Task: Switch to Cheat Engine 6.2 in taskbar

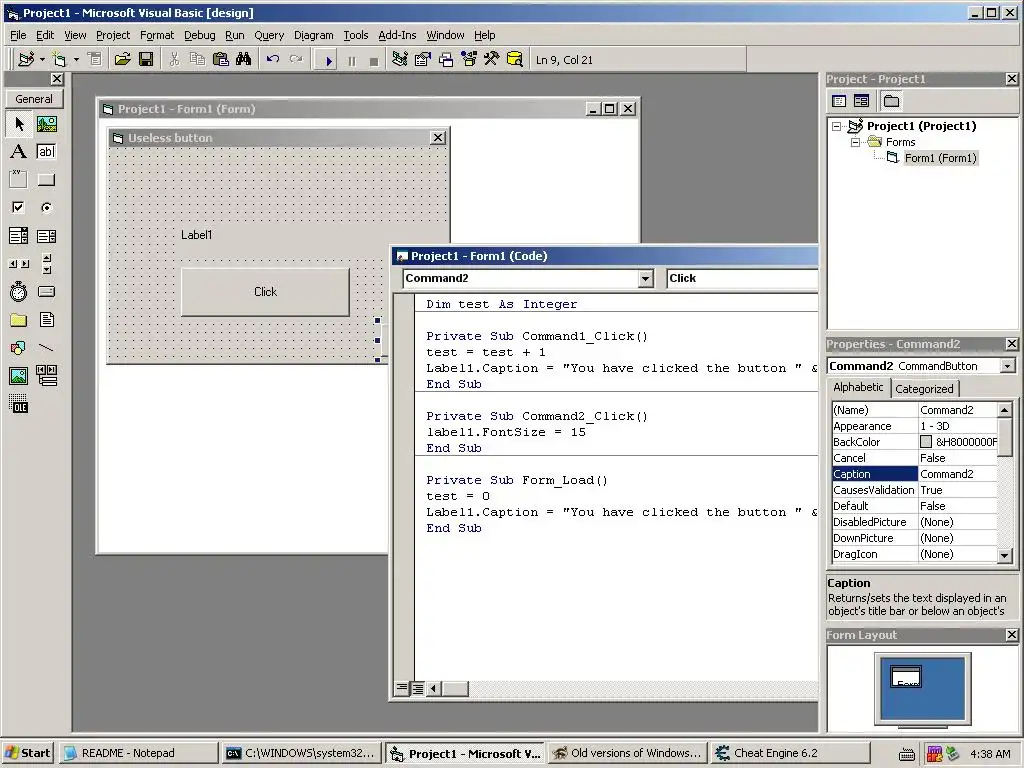Action: tap(790, 753)
